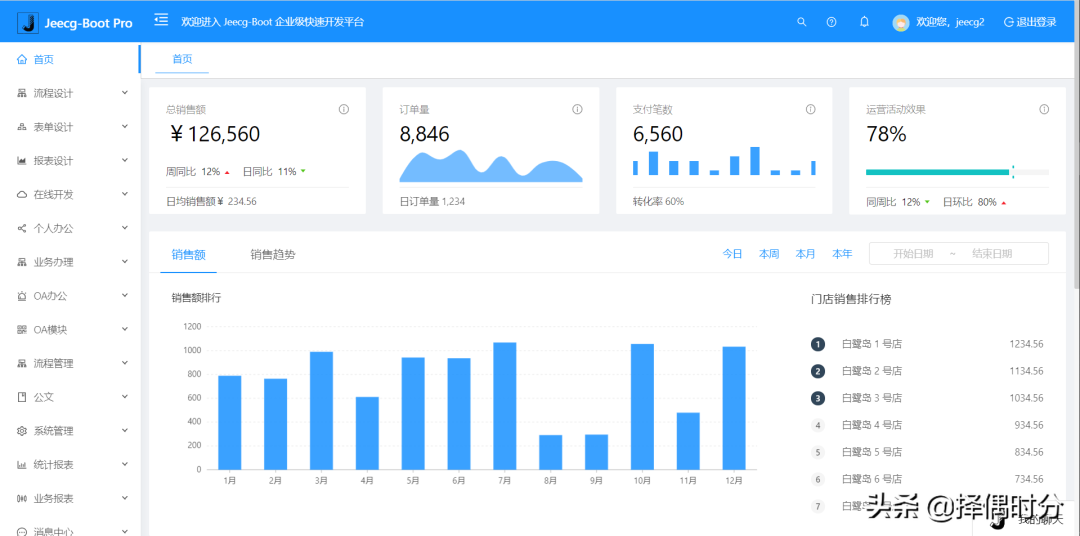Open the help question mark icon
Screen dimensions: 1080x536
831,22
